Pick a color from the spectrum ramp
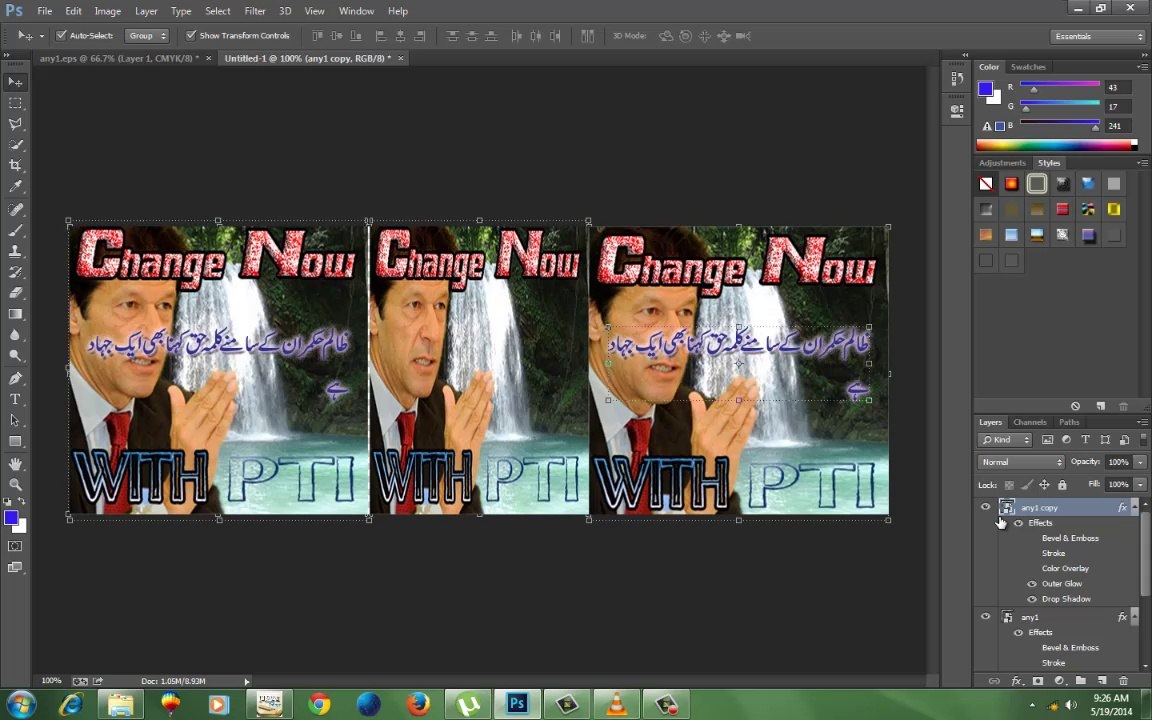Screen dimensions: 1152x720 (x=1056, y=145)
